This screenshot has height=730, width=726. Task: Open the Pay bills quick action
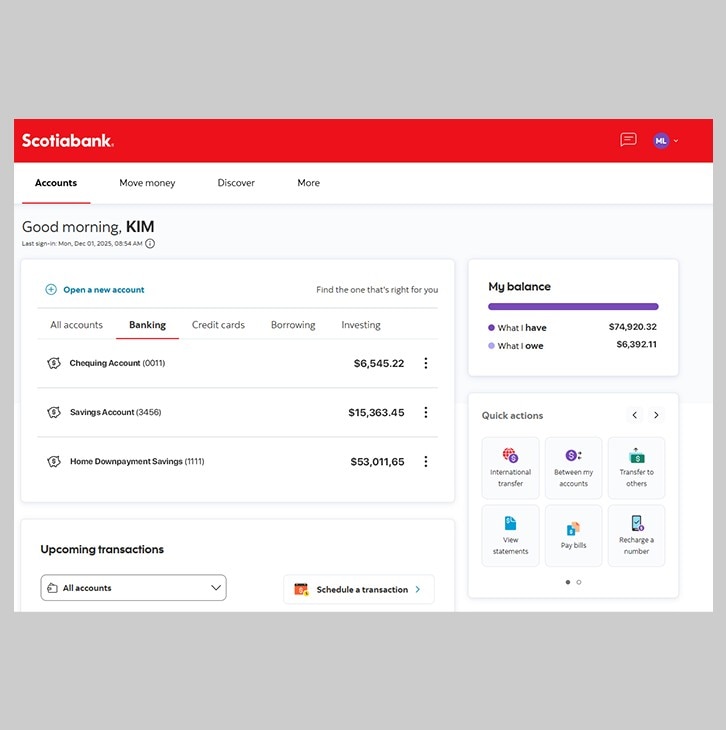(573, 535)
